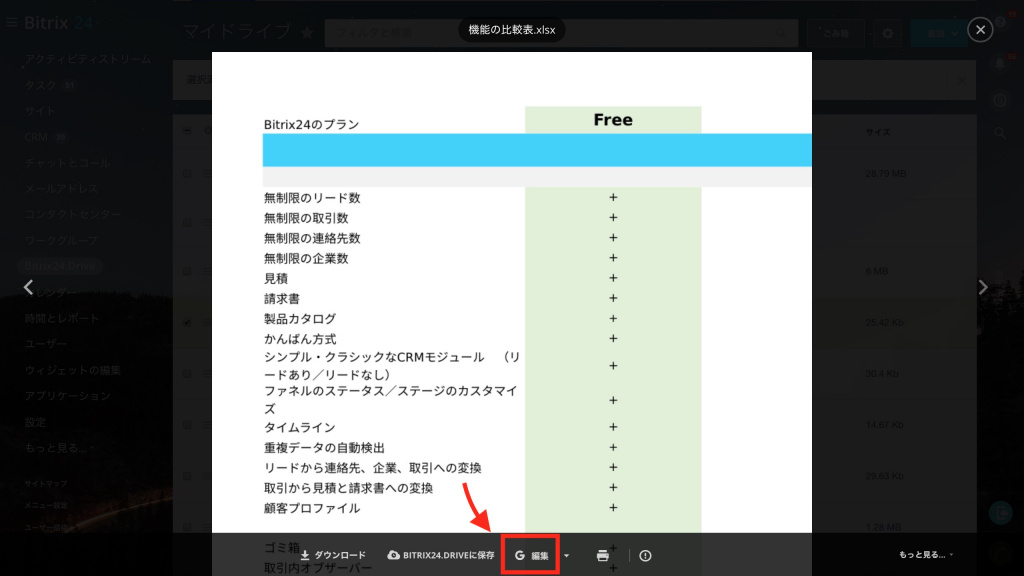Click the file name 機能の比較表.xlsx title

click(511, 30)
